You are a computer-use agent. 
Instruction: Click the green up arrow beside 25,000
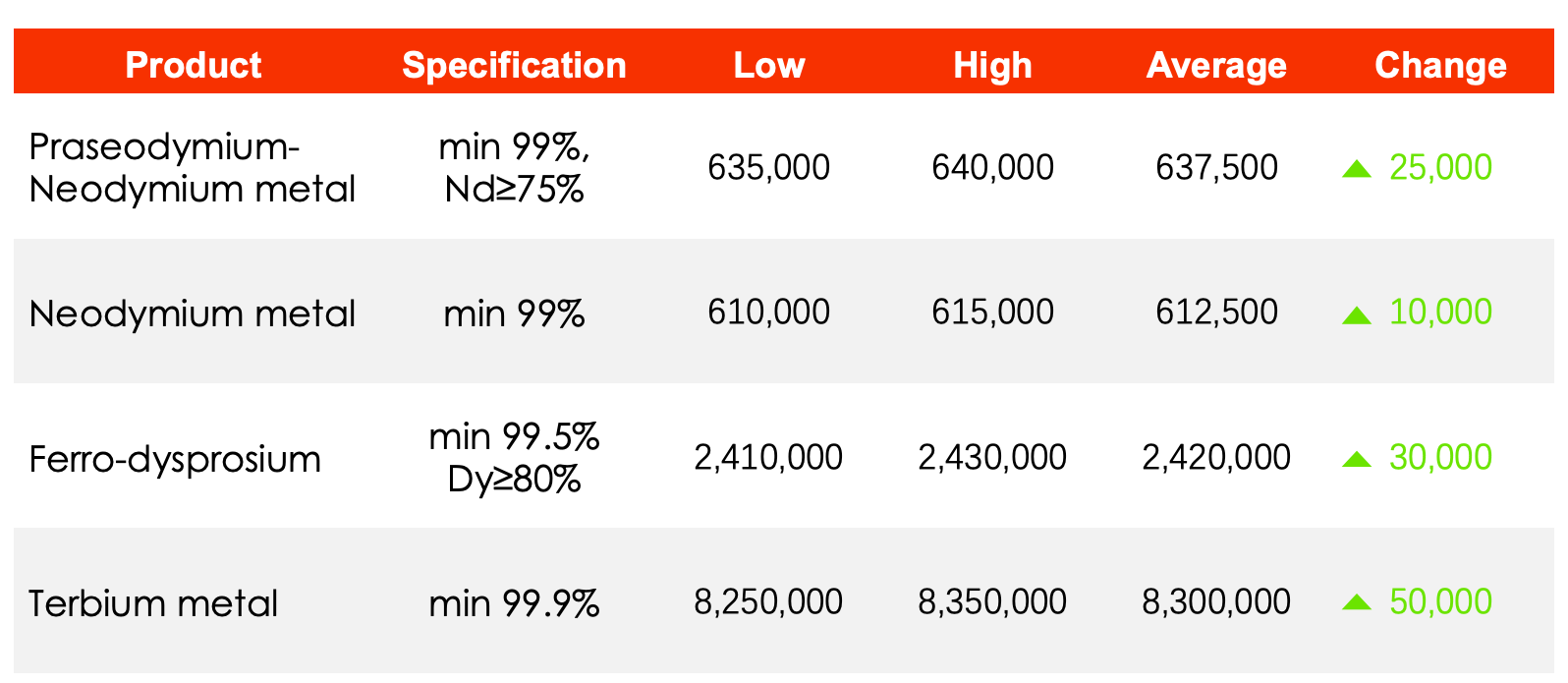1356,169
